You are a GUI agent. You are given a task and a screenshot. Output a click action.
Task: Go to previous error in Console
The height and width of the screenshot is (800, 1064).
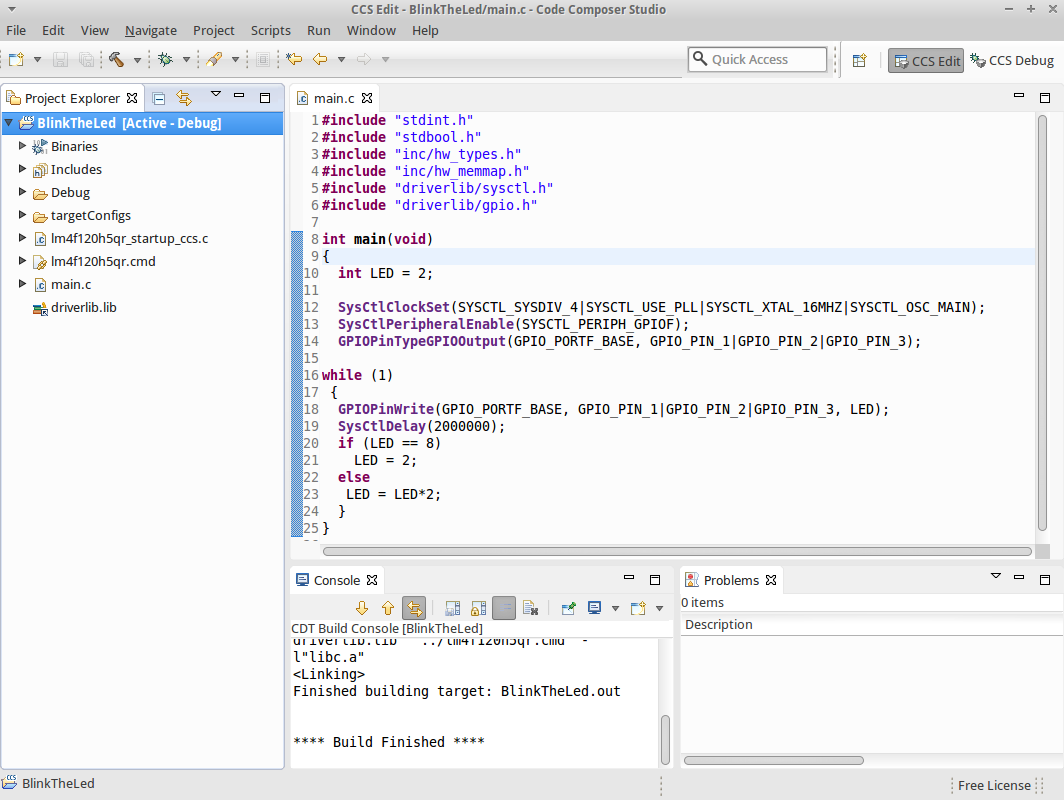click(387, 608)
